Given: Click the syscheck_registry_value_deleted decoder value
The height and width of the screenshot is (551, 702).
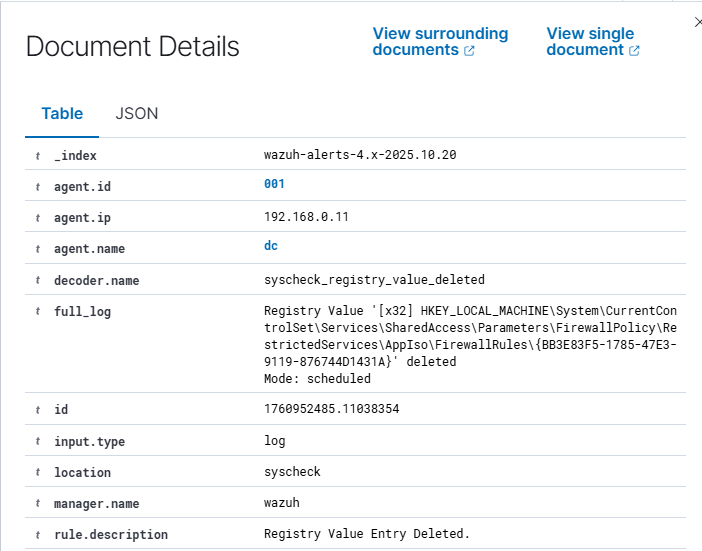Looking at the screenshot, I should [x=374, y=280].
